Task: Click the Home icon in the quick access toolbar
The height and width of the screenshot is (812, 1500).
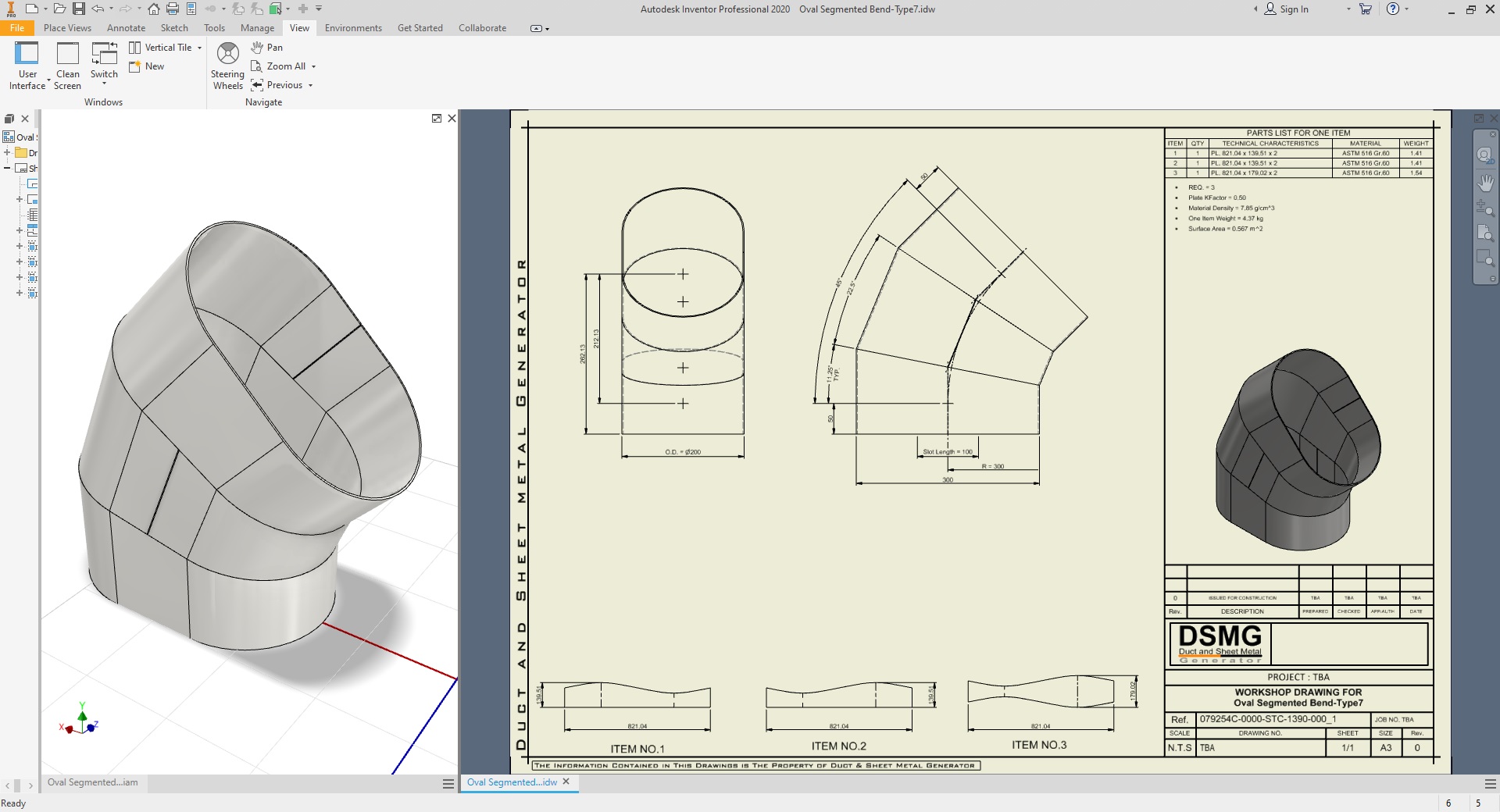Action: pyautogui.click(x=154, y=9)
